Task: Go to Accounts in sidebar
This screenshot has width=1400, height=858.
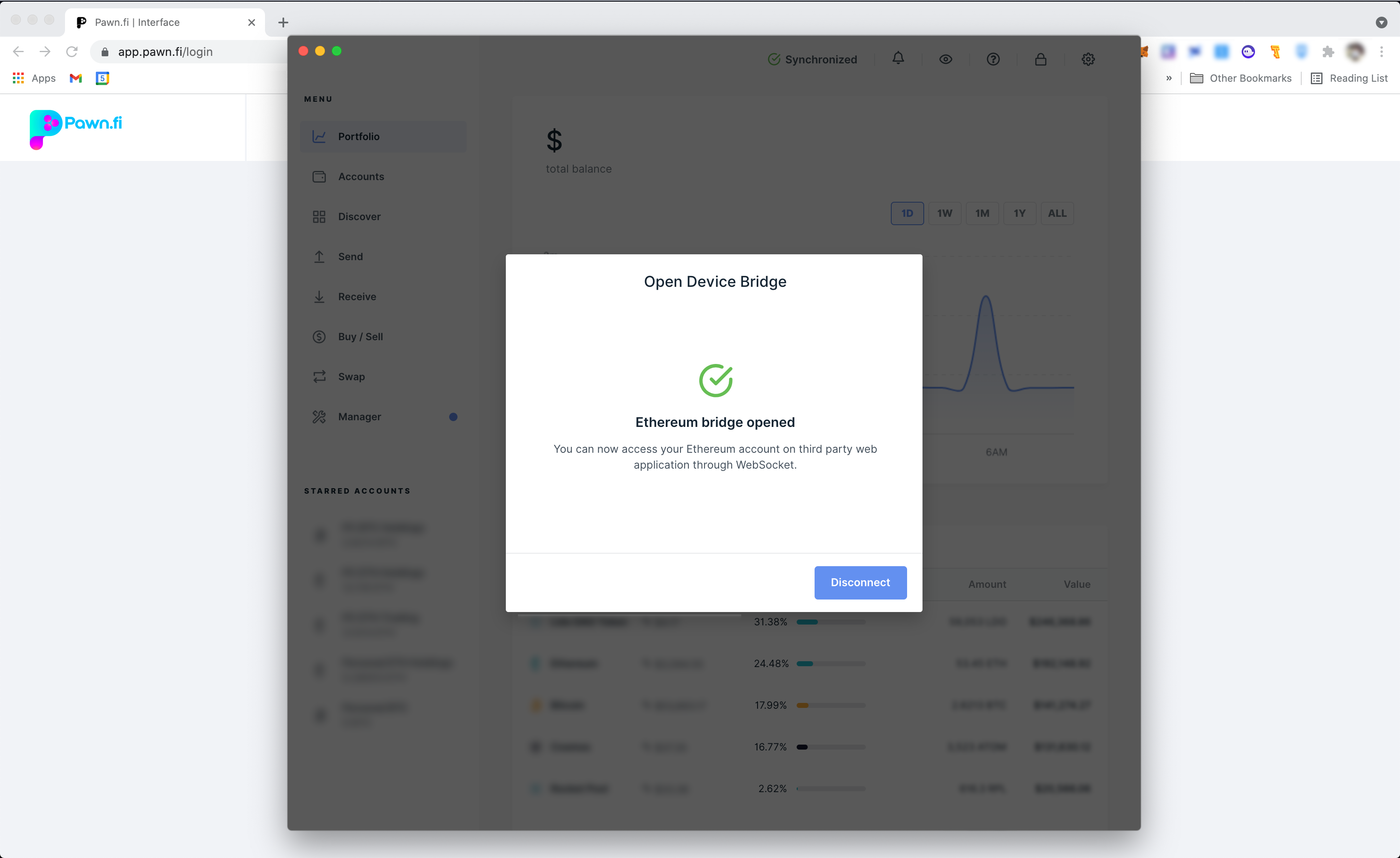Action: 361,176
